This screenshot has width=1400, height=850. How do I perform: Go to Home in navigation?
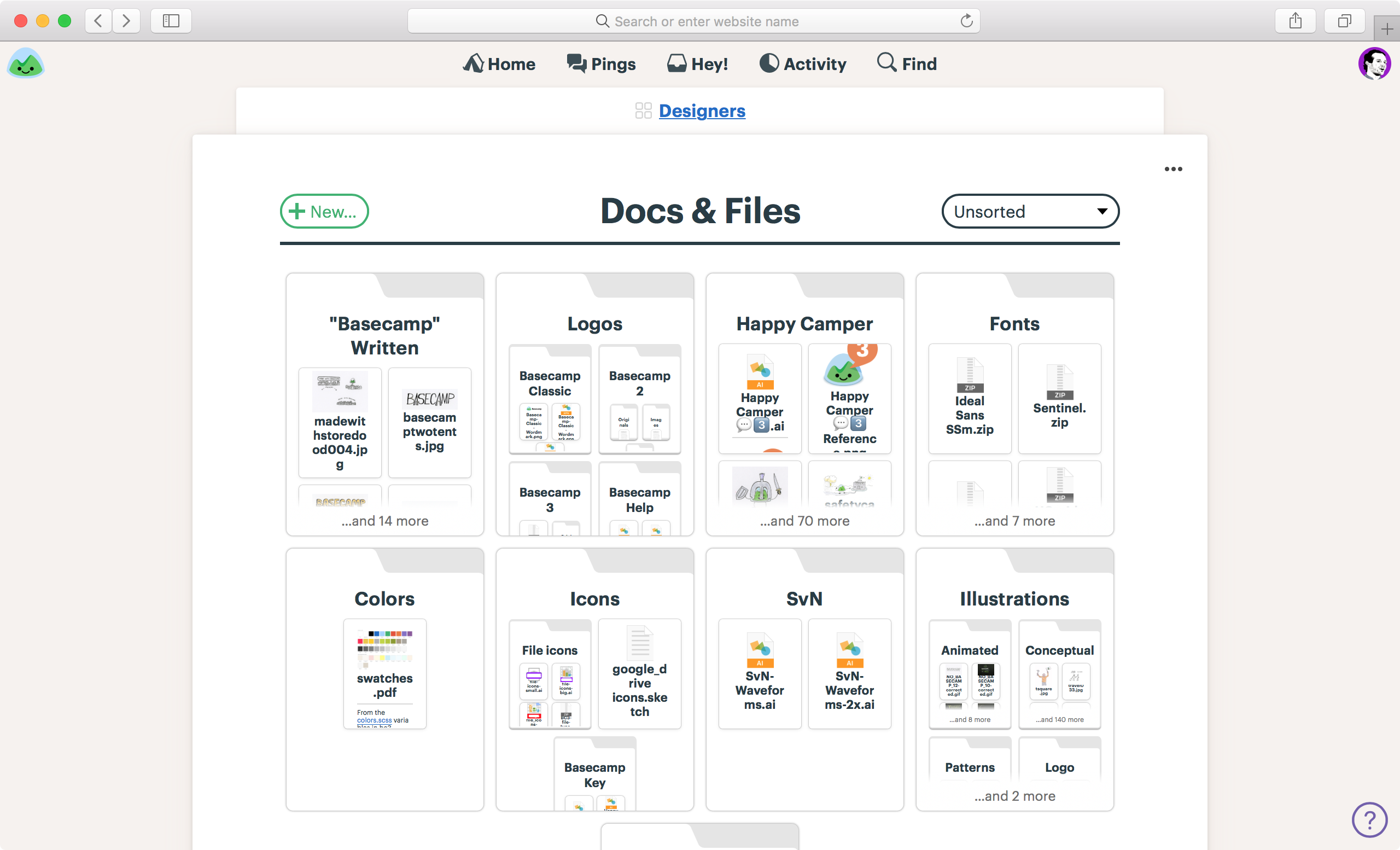point(499,63)
